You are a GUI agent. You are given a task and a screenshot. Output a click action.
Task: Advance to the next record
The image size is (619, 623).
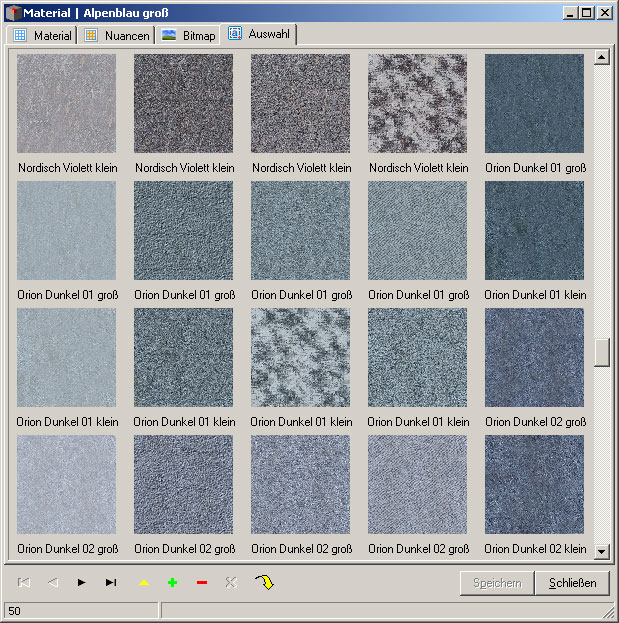tap(81, 582)
